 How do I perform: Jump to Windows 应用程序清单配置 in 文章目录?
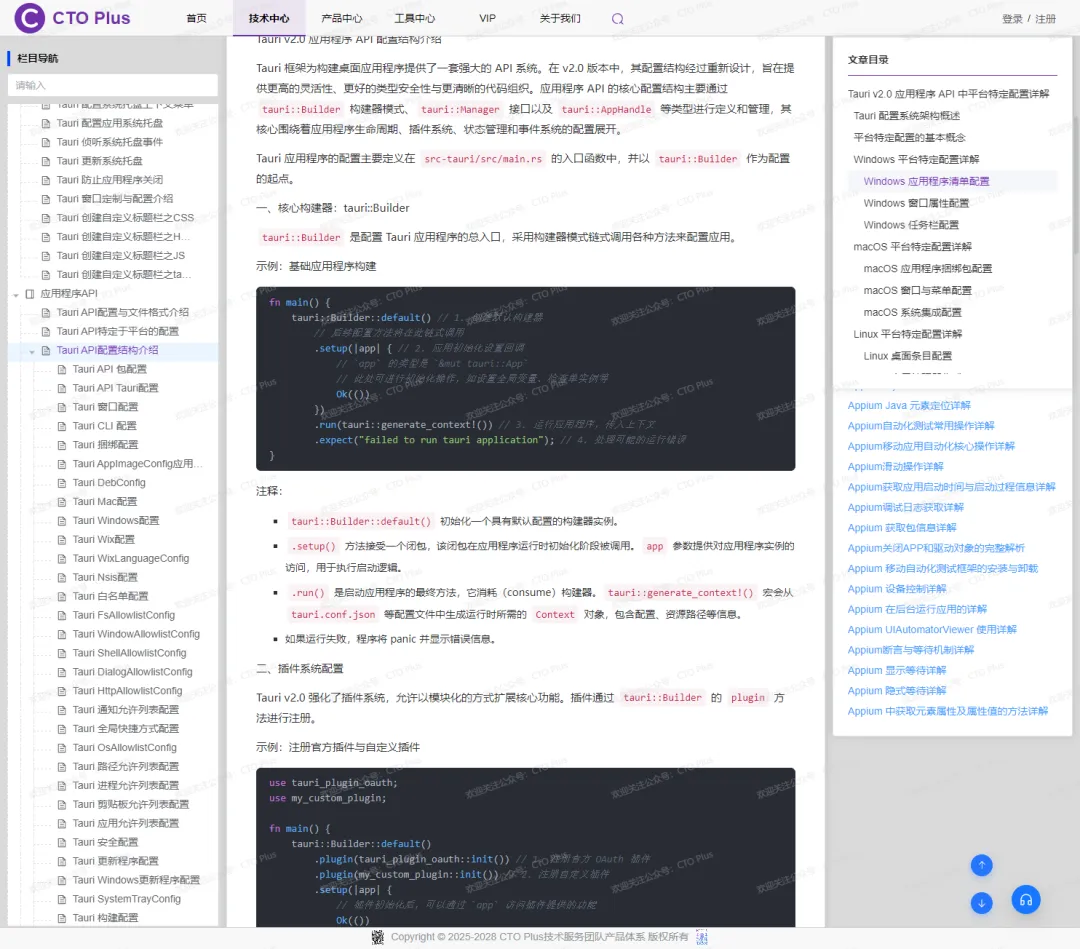click(x=926, y=181)
